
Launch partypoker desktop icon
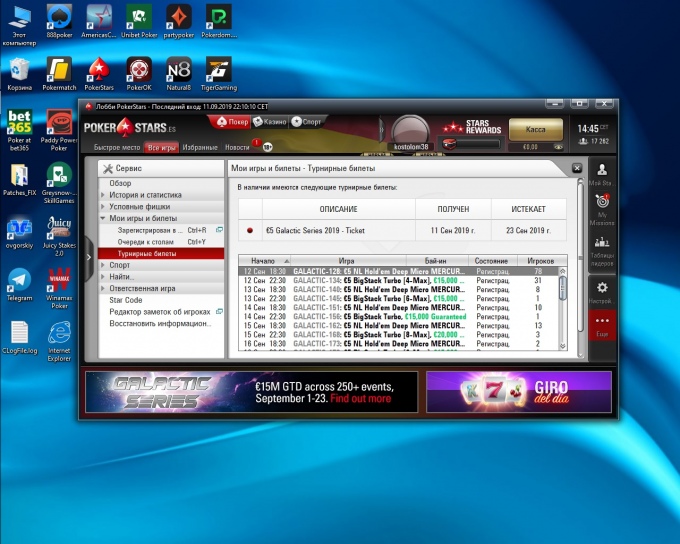(179, 22)
